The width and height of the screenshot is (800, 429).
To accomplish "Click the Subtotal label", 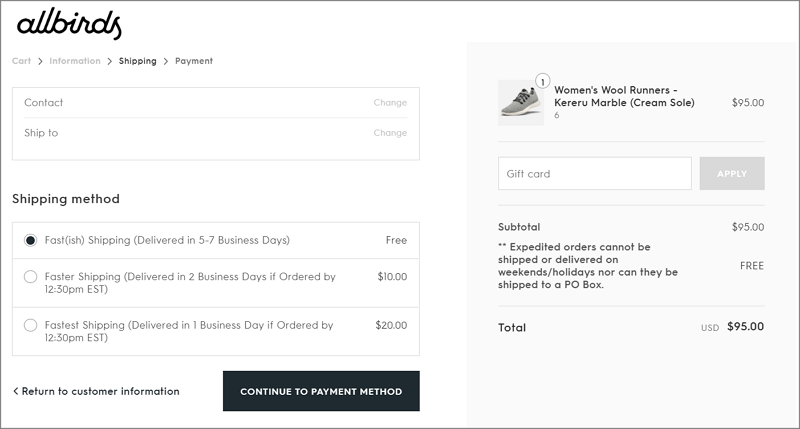I will pos(519,227).
